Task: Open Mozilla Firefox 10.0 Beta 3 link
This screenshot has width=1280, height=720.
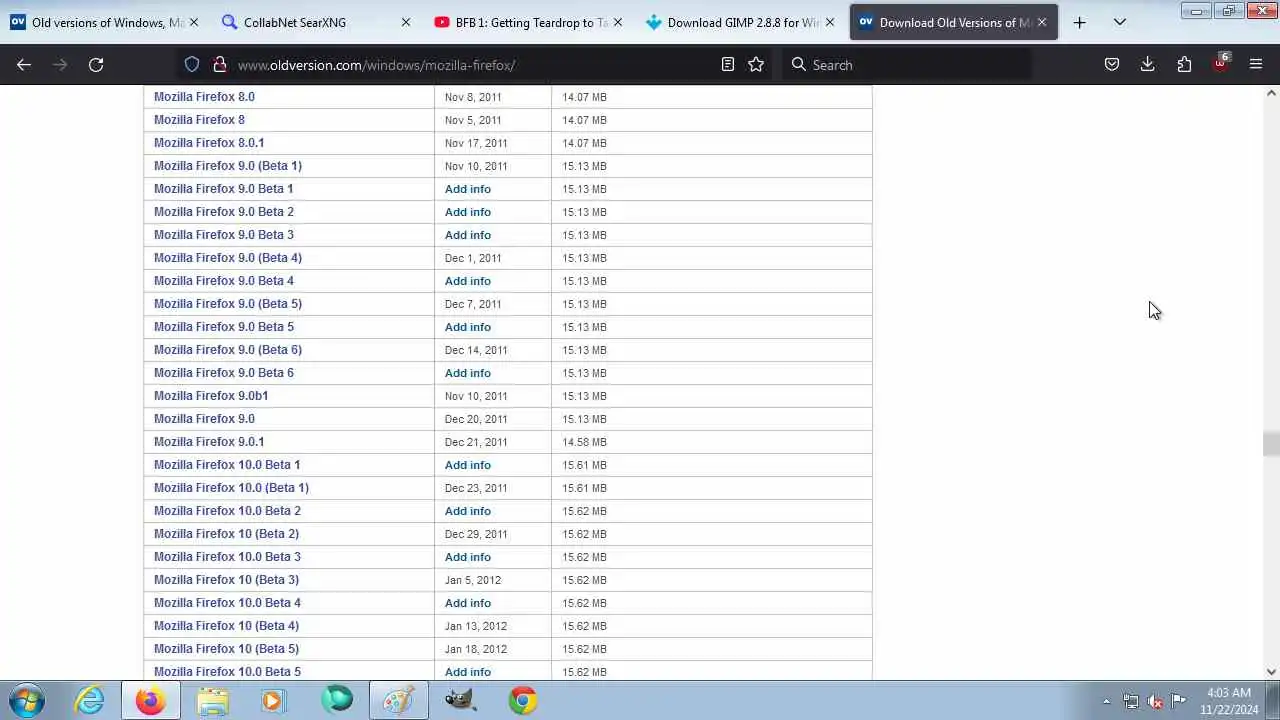Action: tap(227, 557)
